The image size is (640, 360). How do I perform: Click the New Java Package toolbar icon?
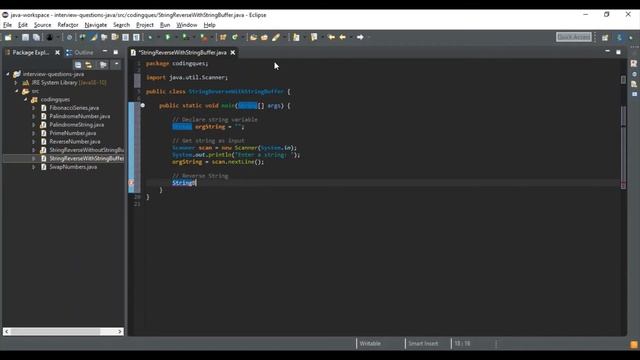click(x=223, y=38)
